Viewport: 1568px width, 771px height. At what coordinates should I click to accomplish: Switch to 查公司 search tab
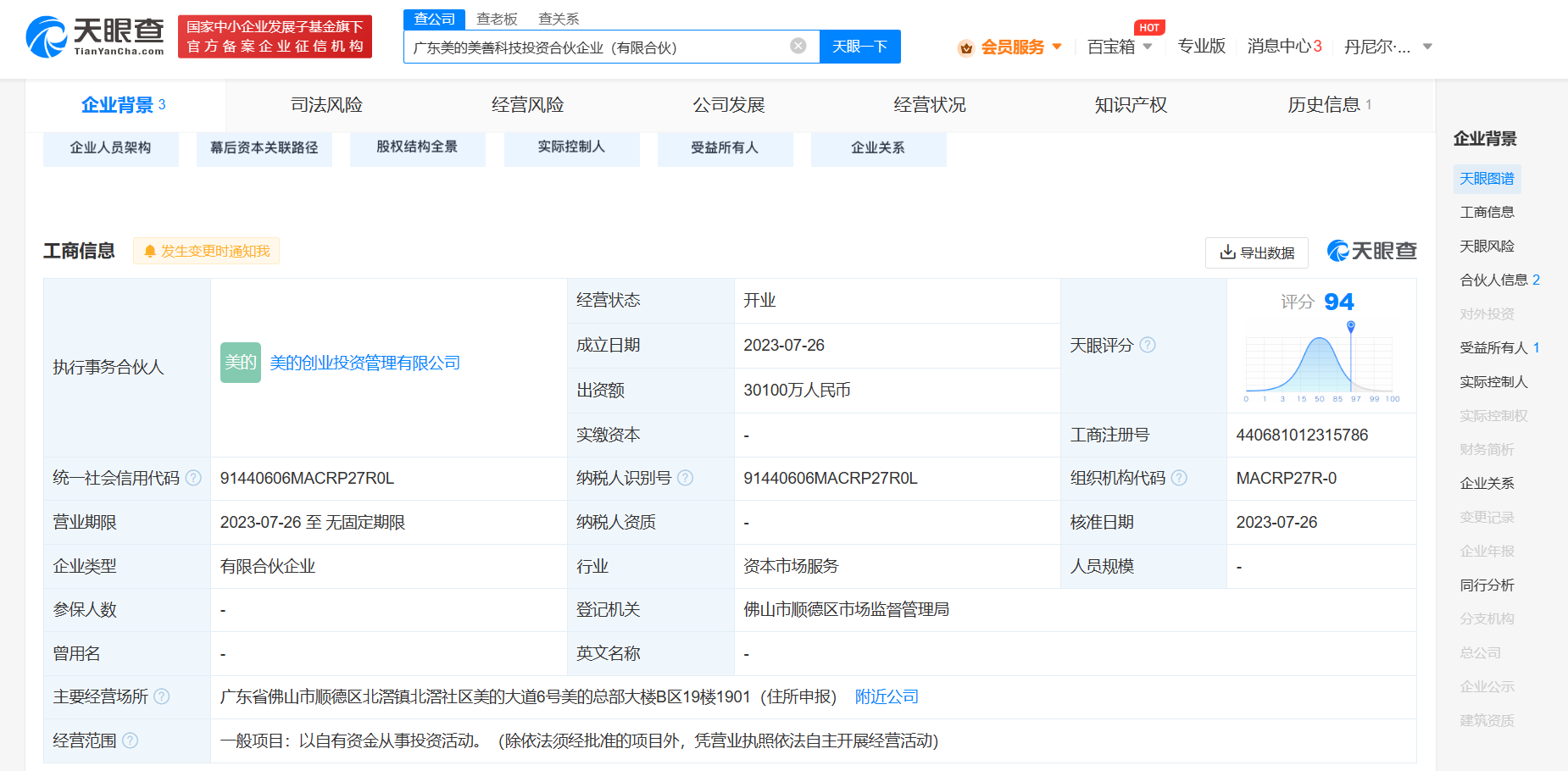click(x=435, y=19)
